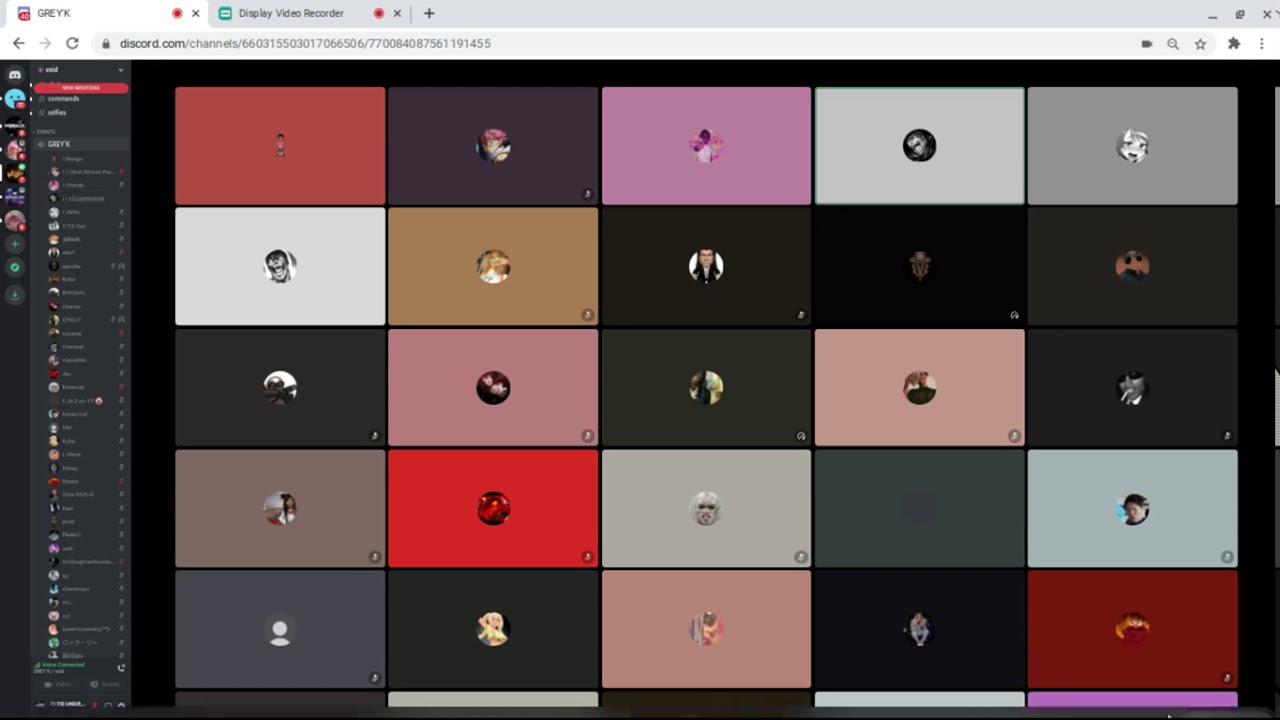Open a new browser tab

429,13
